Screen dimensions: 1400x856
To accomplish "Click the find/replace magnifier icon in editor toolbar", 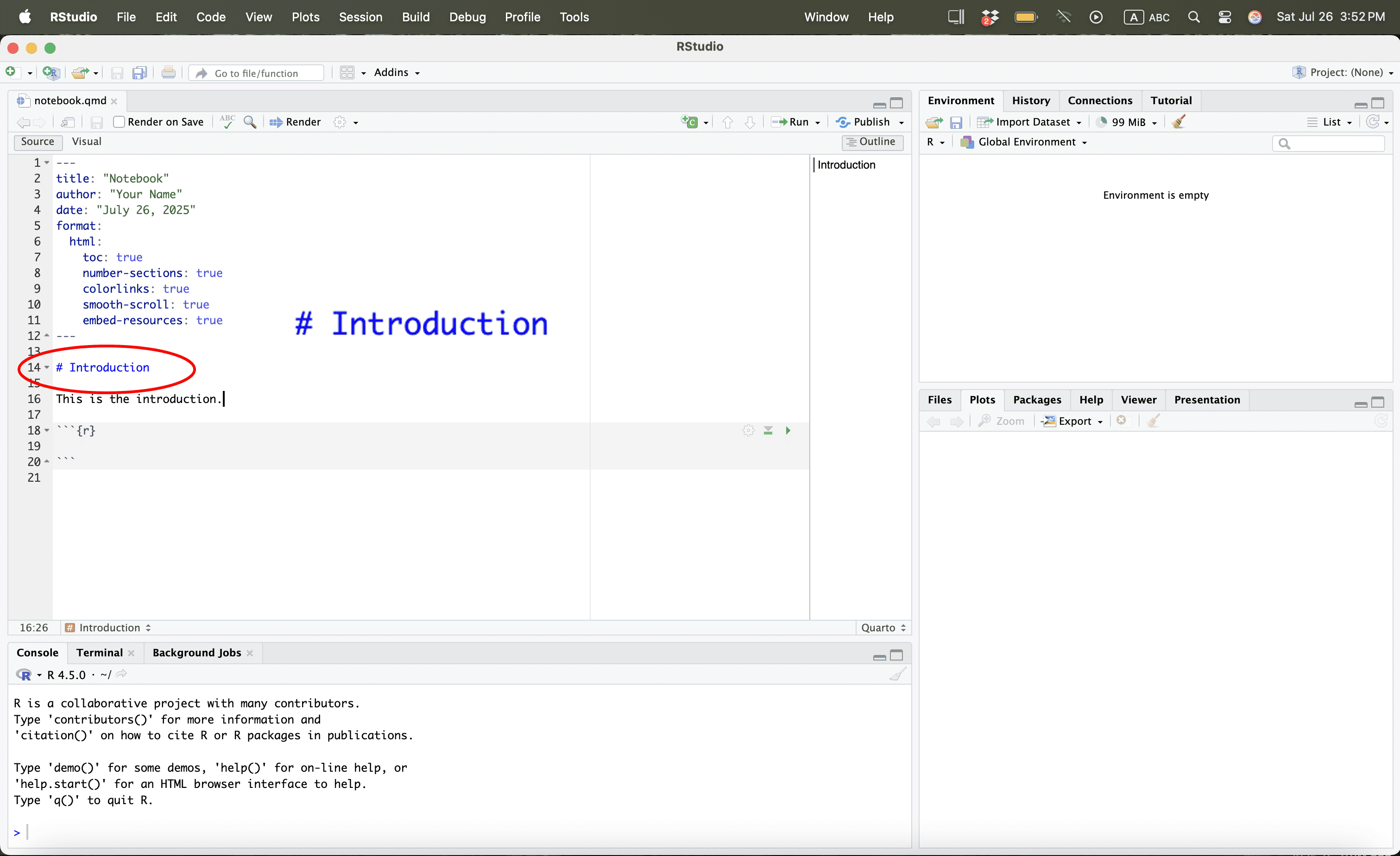I will pos(250,122).
